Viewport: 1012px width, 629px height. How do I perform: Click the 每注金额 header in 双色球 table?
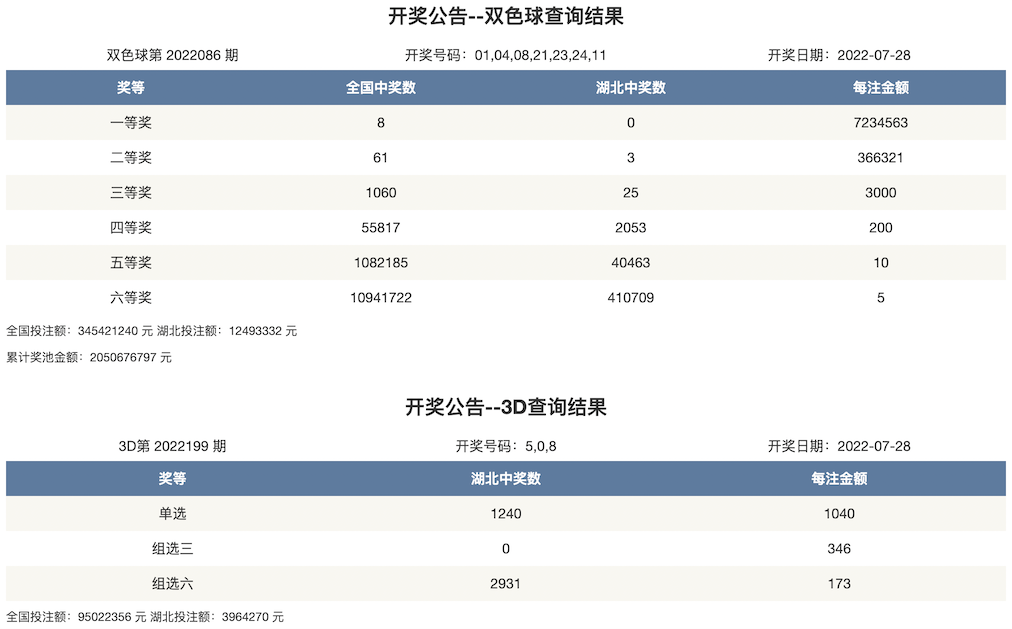point(880,88)
